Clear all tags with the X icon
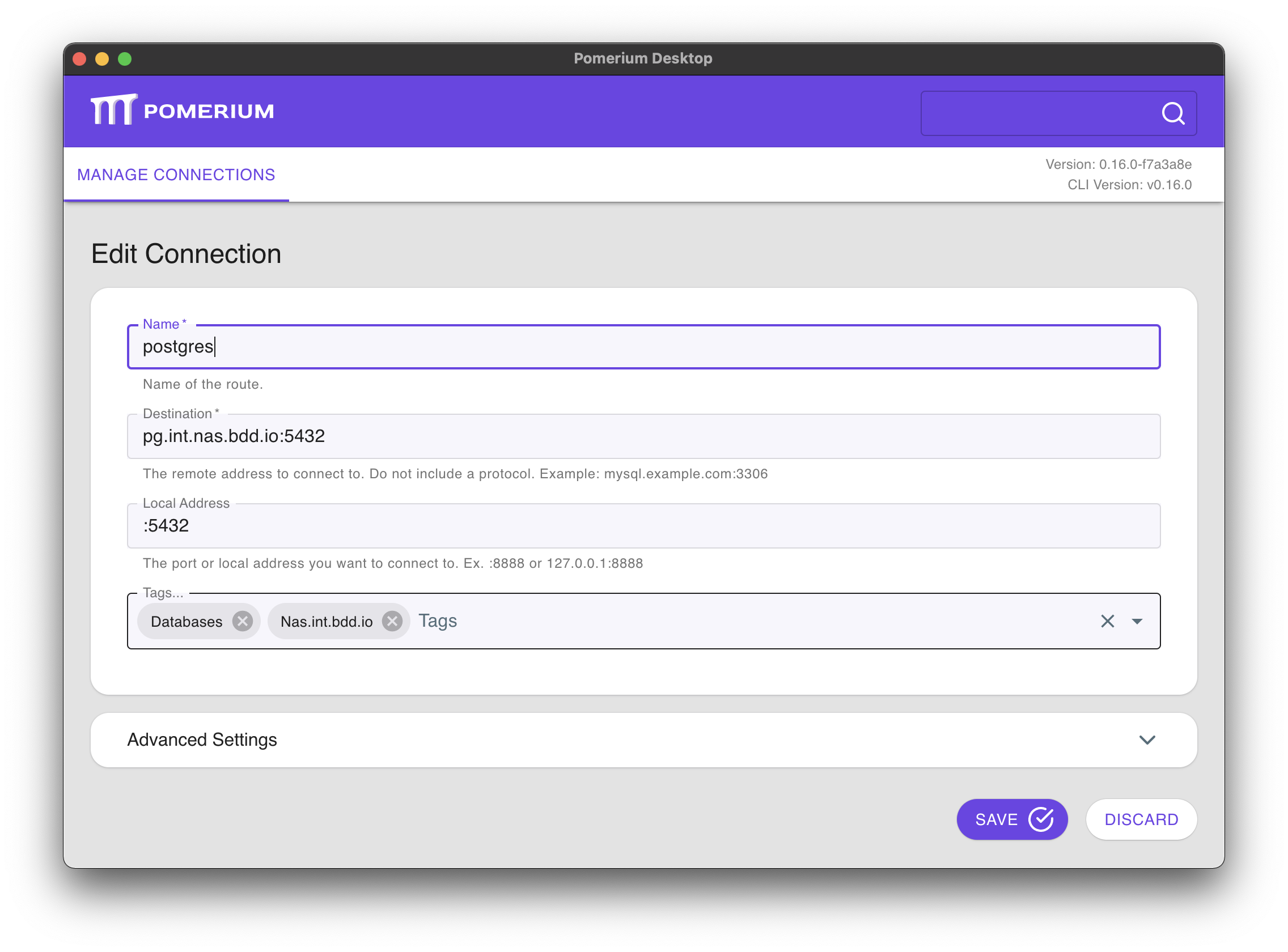Image resolution: width=1288 pixels, height=952 pixels. coord(1107,621)
